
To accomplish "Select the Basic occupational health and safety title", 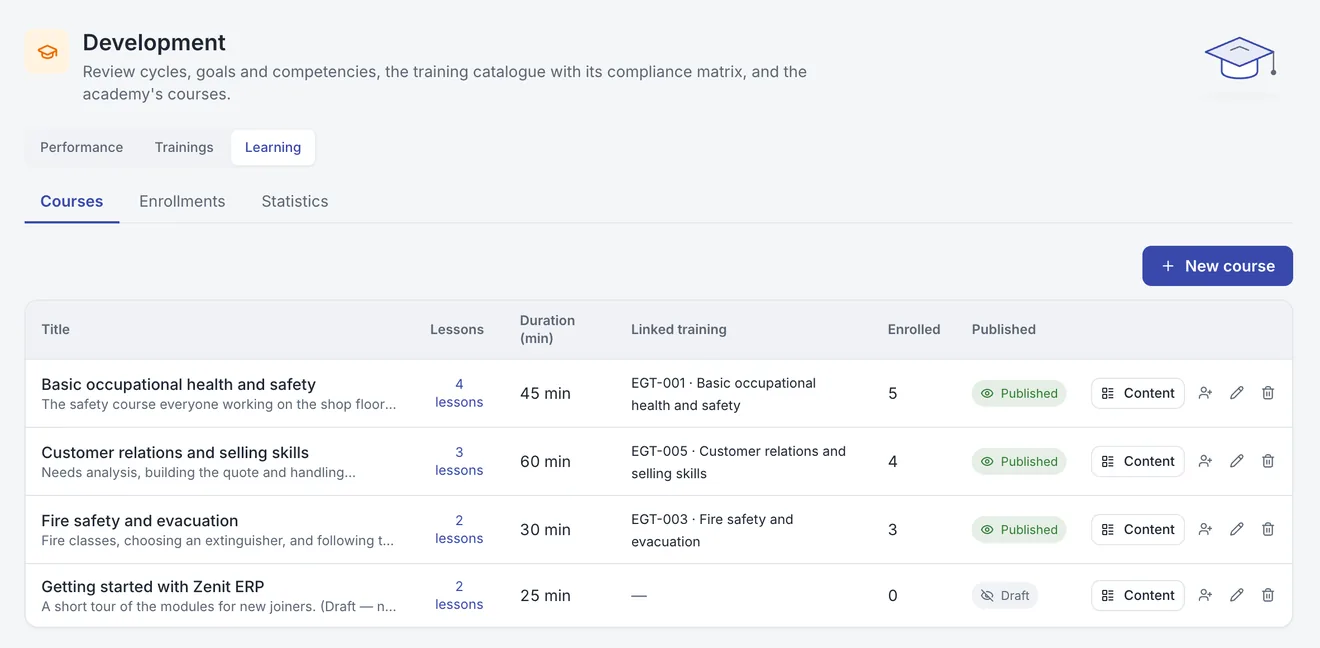I will pyautogui.click(x=179, y=384).
